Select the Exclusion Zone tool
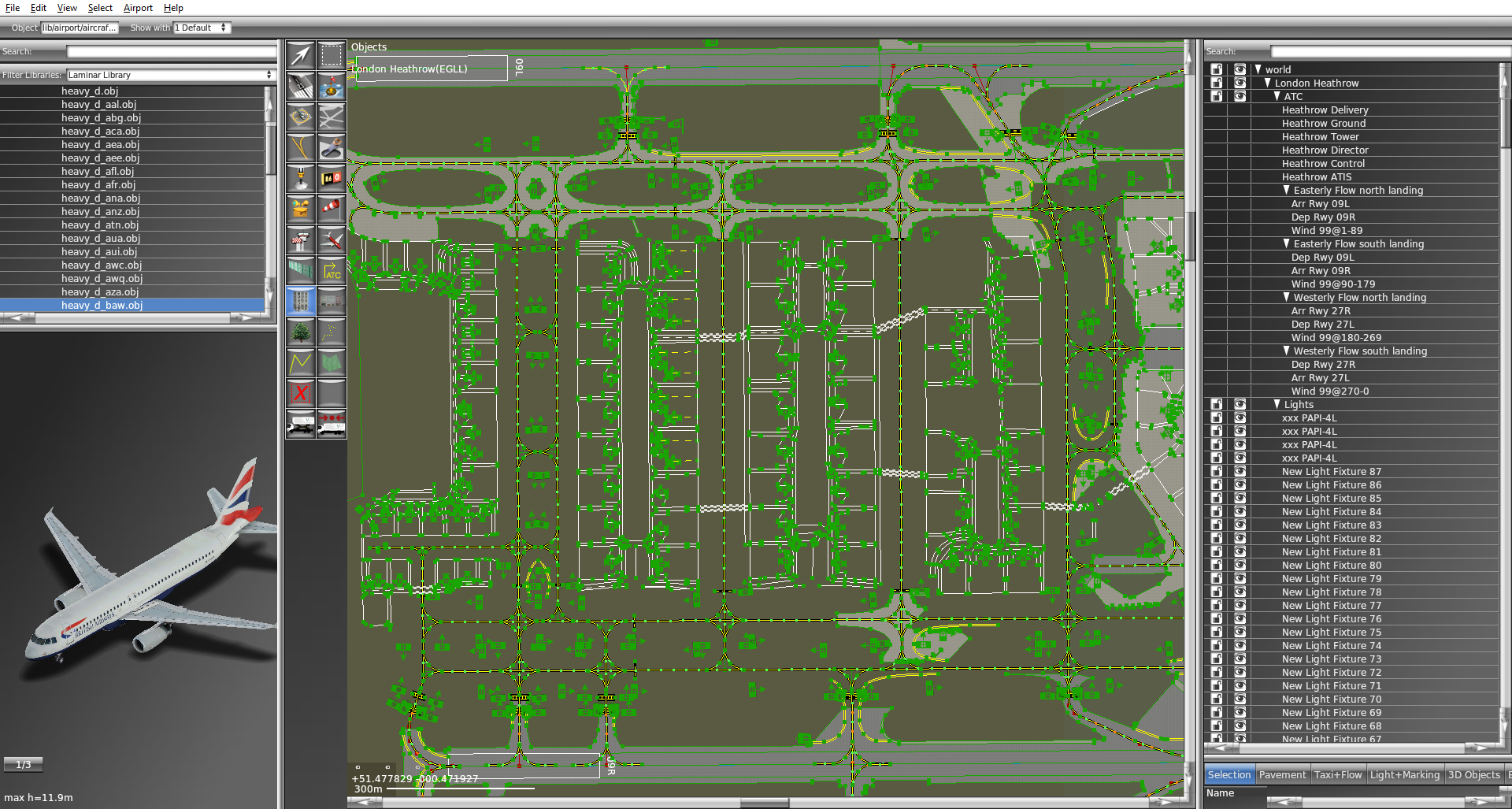 click(x=300, y=392)
